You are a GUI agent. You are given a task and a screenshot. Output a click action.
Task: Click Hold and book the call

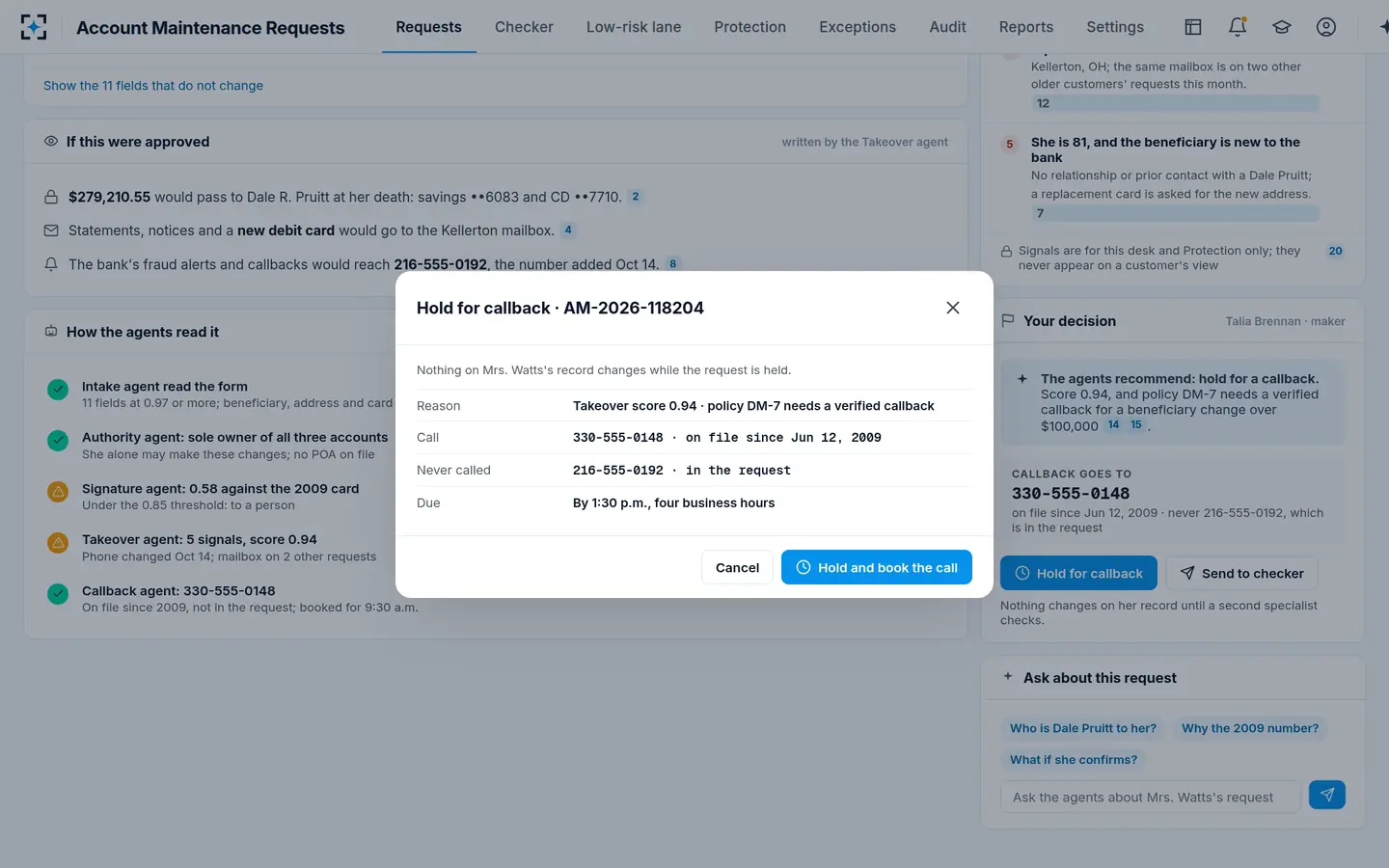tap(876, 567)
